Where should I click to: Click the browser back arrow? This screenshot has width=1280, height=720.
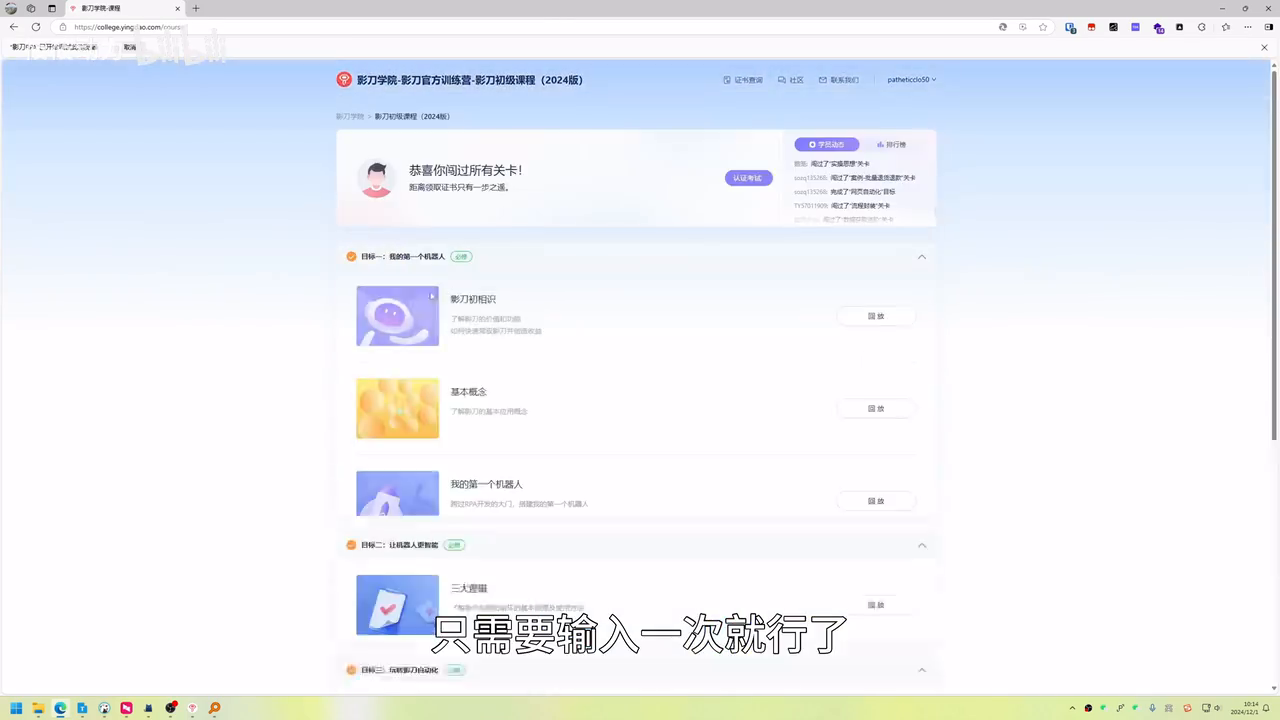tap(14, 27)
